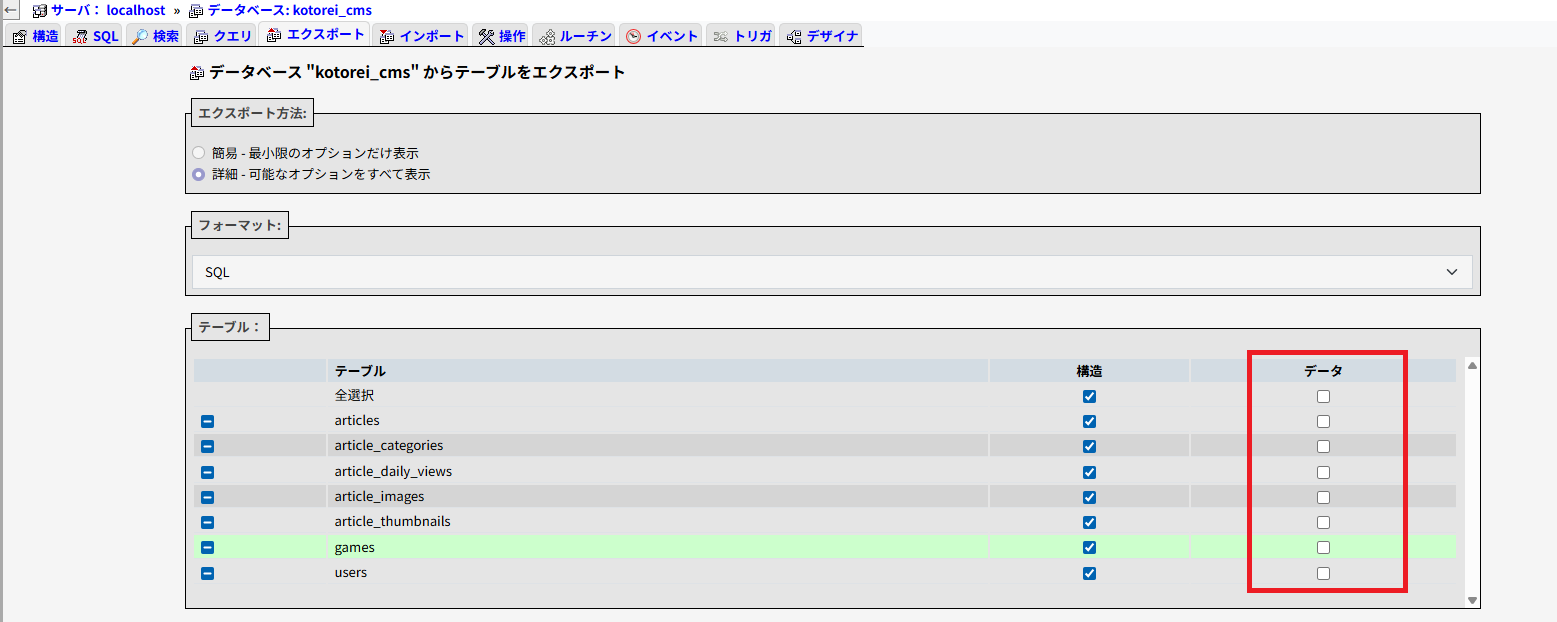The width and height of the screenshot is (1557, 622).
Task: Switch to the インポート tab
Action: [x=422, y=36]
